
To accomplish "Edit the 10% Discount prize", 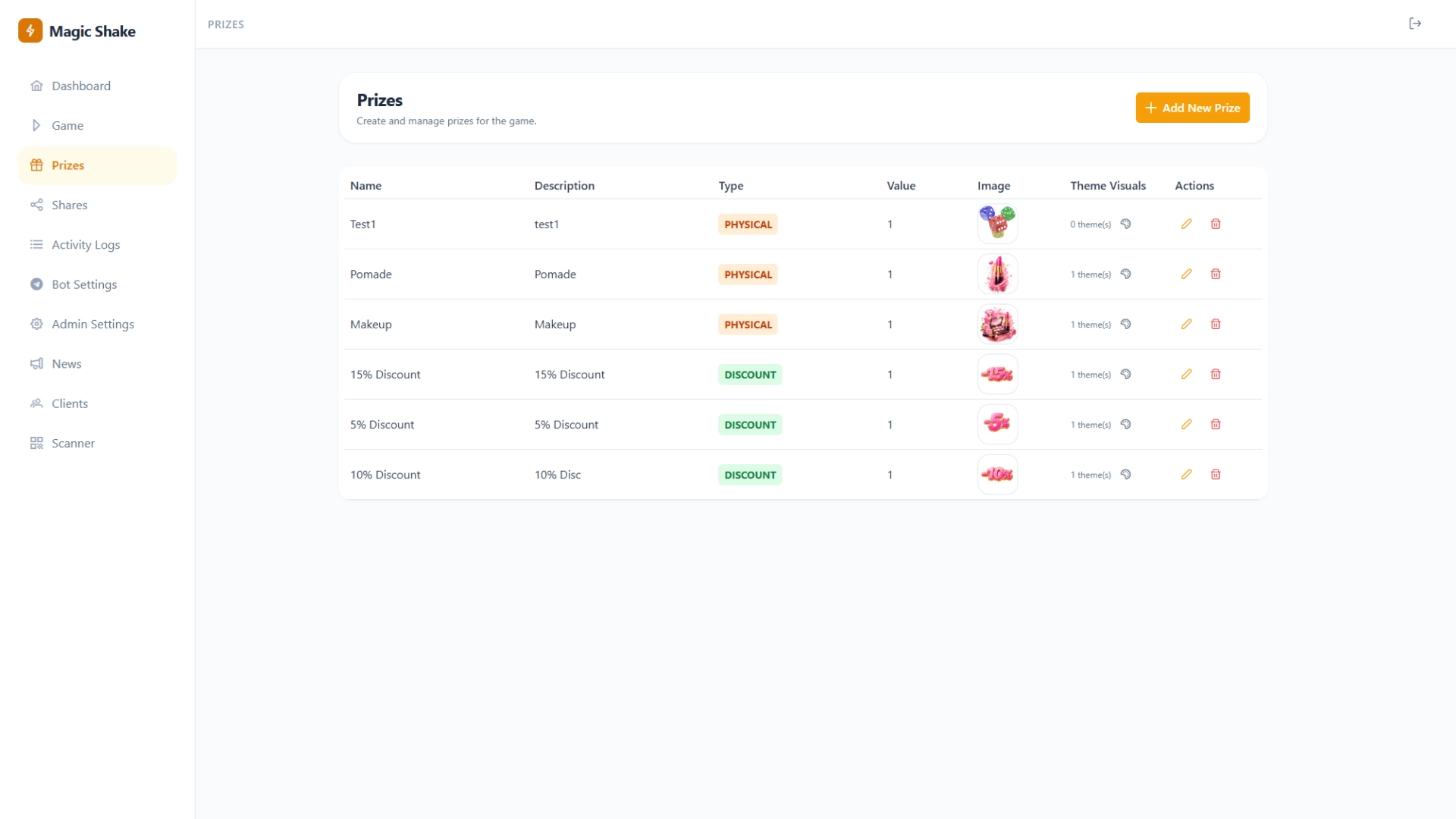I will click(x=1187, y=475).
